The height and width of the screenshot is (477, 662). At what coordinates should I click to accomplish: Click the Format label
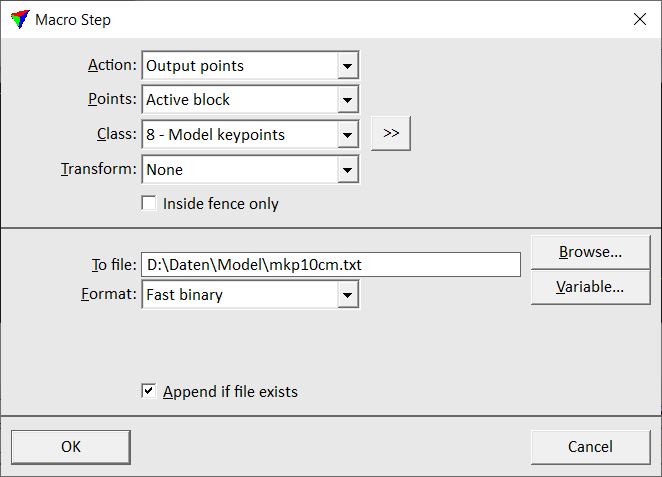(109, 294)
